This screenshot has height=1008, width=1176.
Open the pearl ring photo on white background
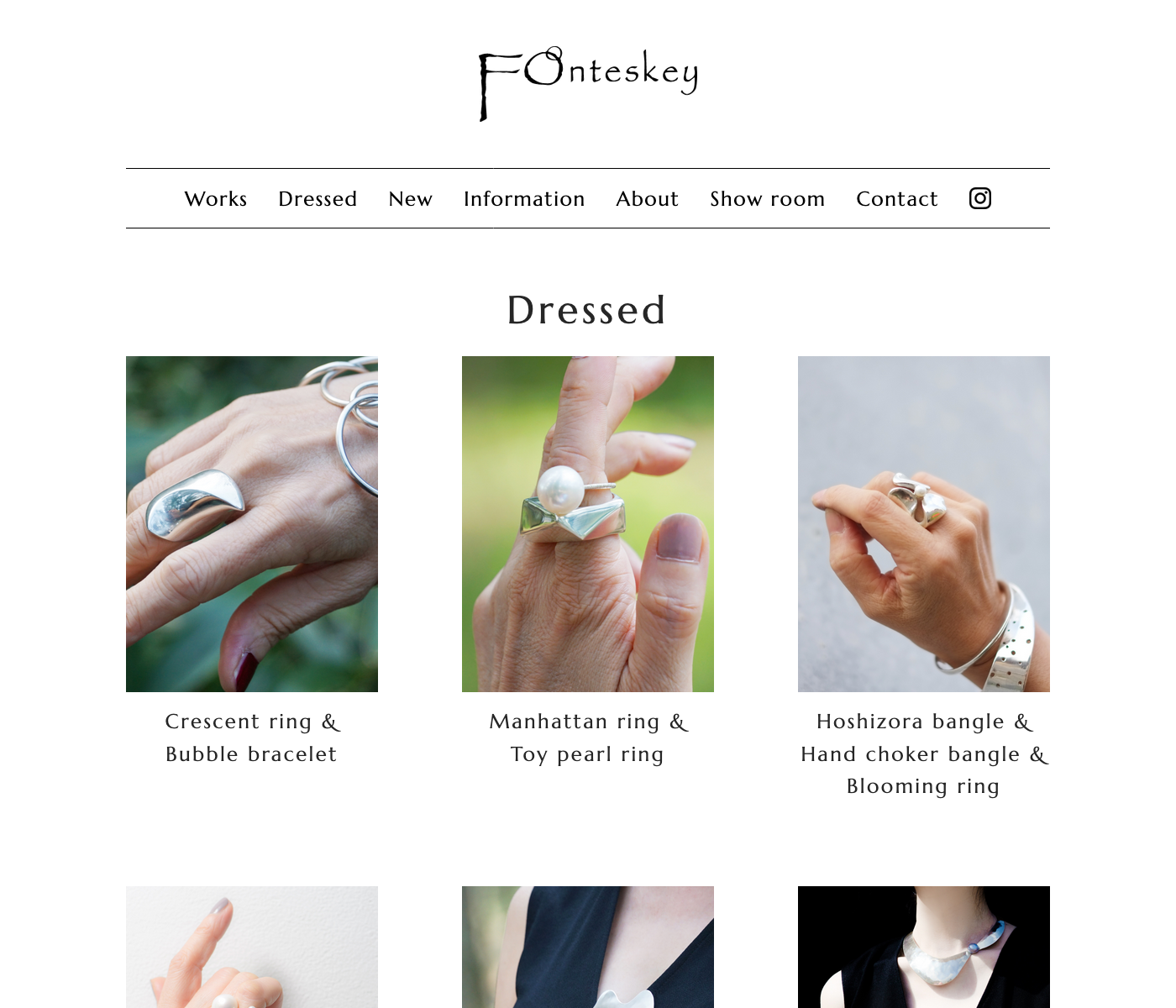pos(252,947)
